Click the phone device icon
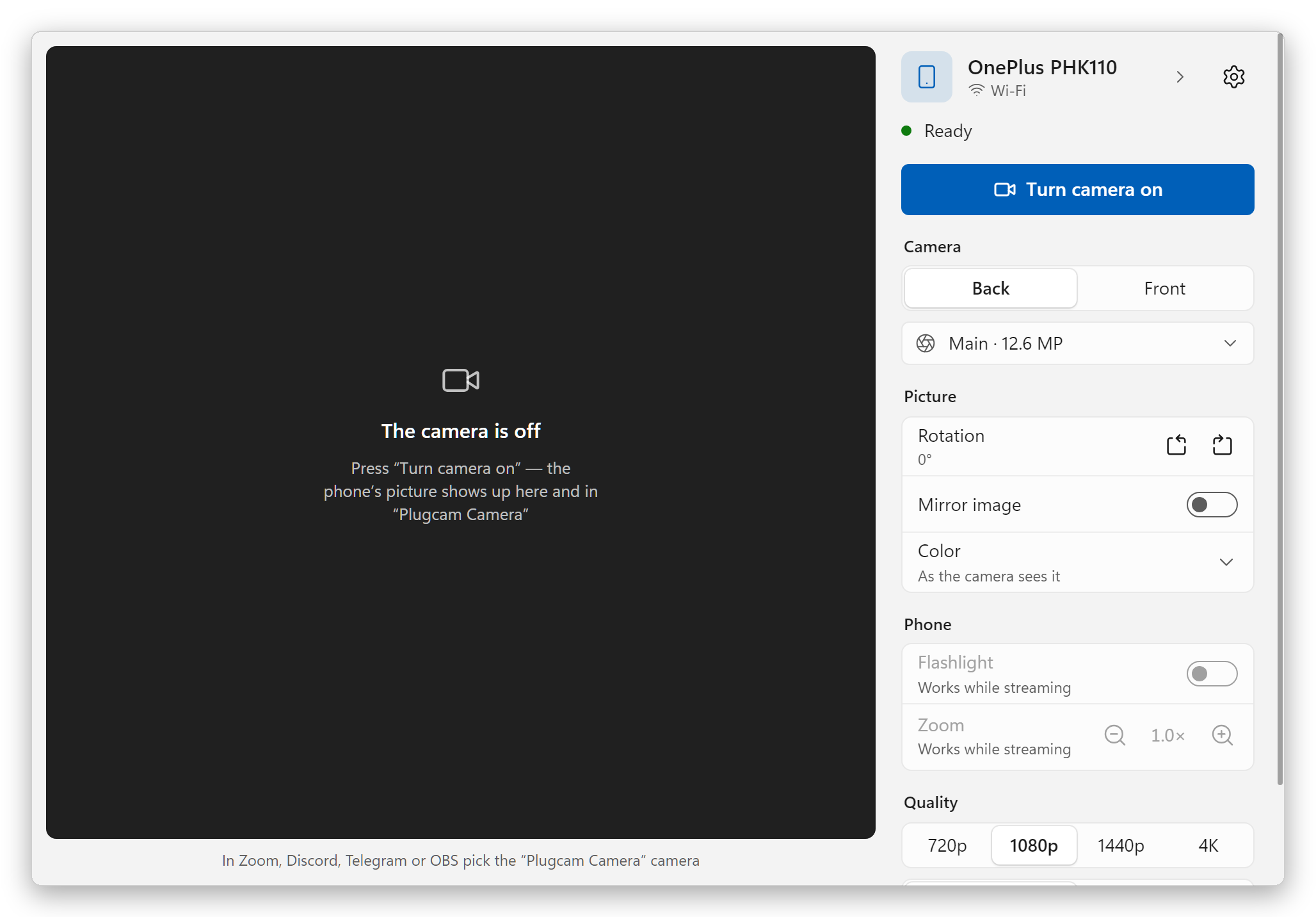 pos(926,77)
